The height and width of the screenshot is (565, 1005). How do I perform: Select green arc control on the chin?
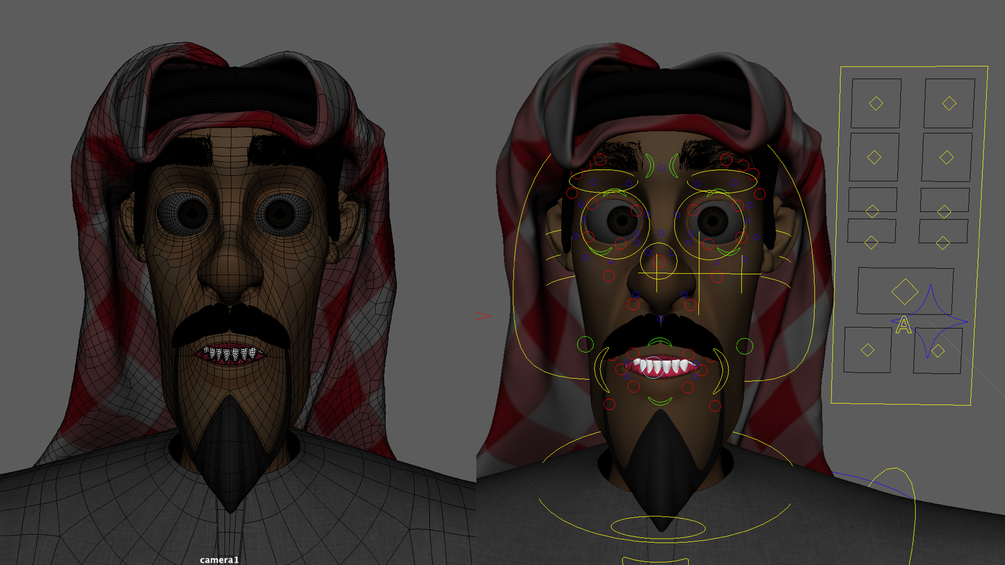[x=660, y=402]
